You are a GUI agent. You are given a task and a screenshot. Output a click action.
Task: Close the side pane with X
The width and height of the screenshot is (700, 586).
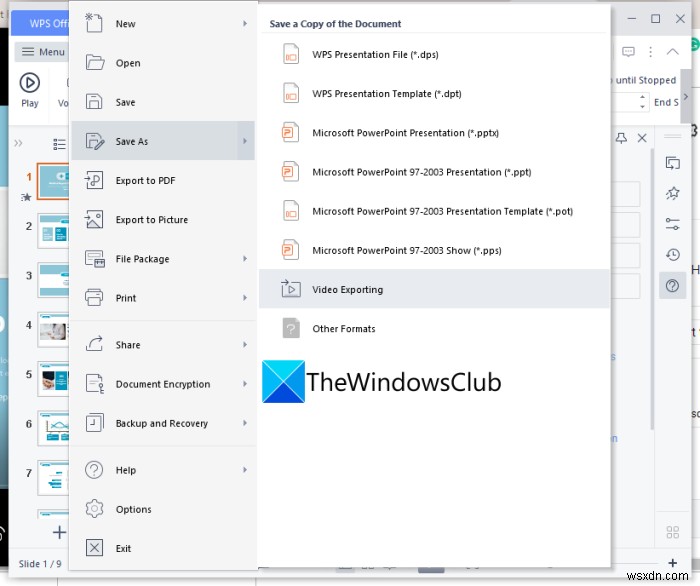(x=642, y=138)
